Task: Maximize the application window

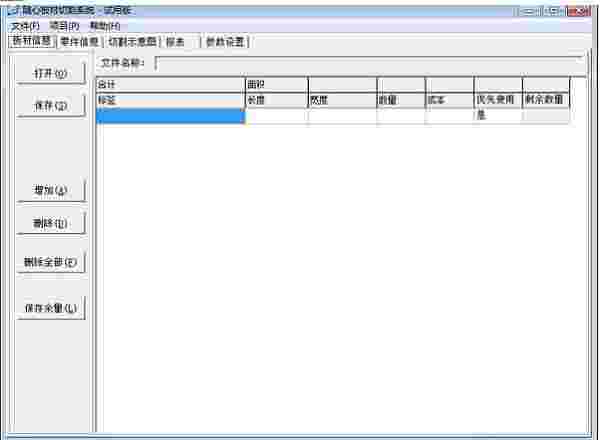Action: click(554, 11)
